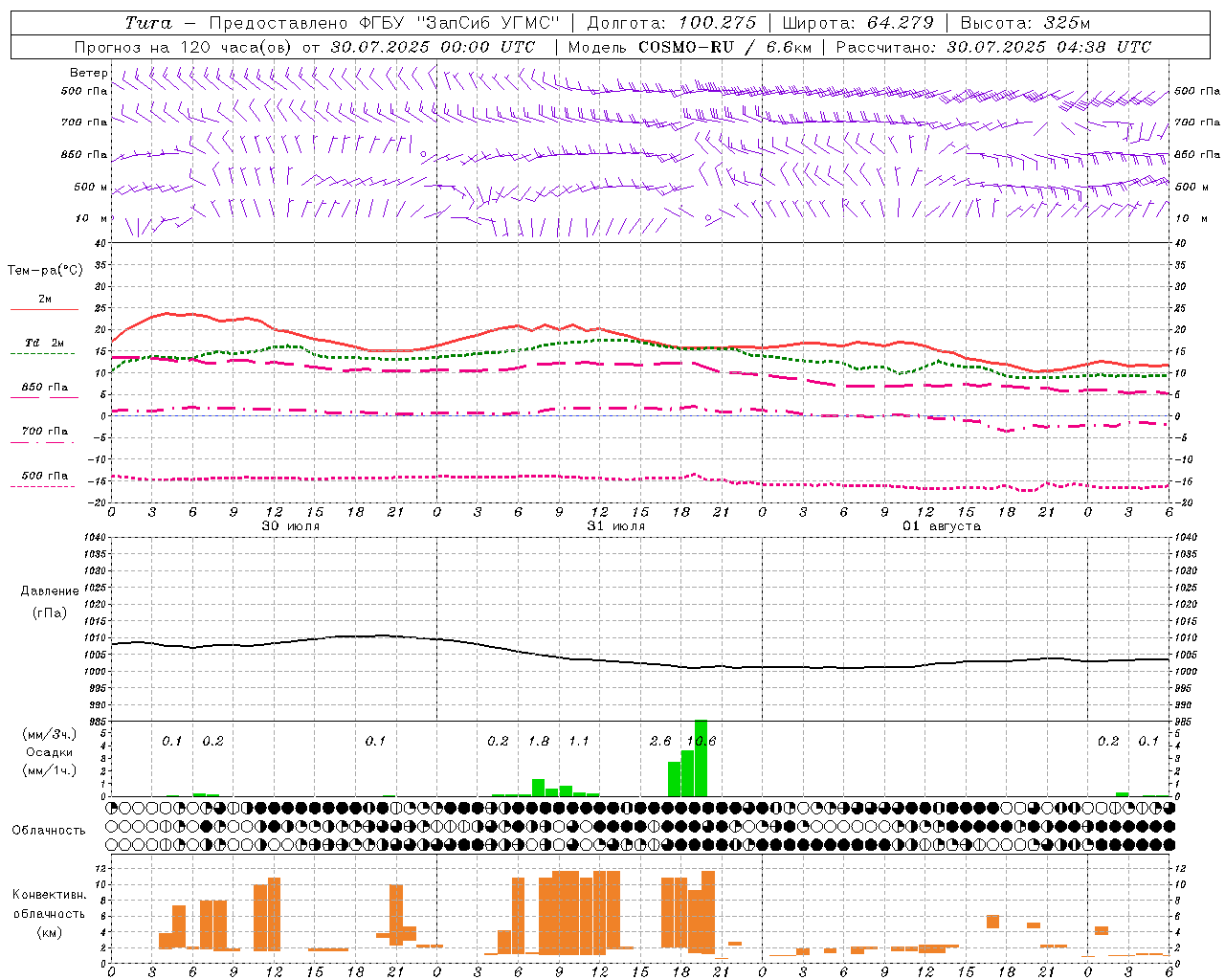Image resolution: width=1225 pixels, height=980 pixels.
Task: Click the red solid line sample under "2м" legend
Action: click(44, 310)
